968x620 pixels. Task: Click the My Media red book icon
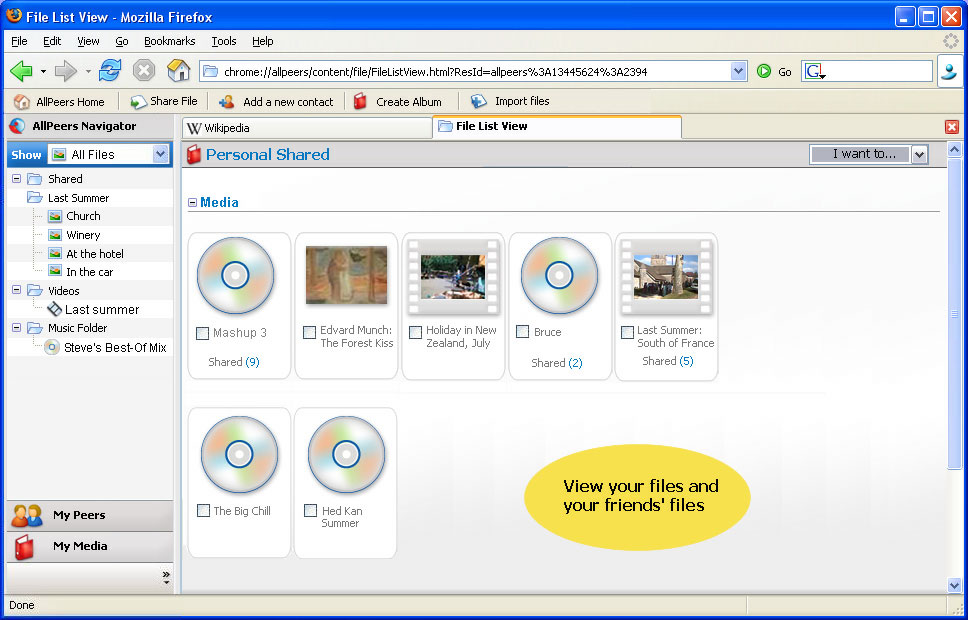point(24,547)
